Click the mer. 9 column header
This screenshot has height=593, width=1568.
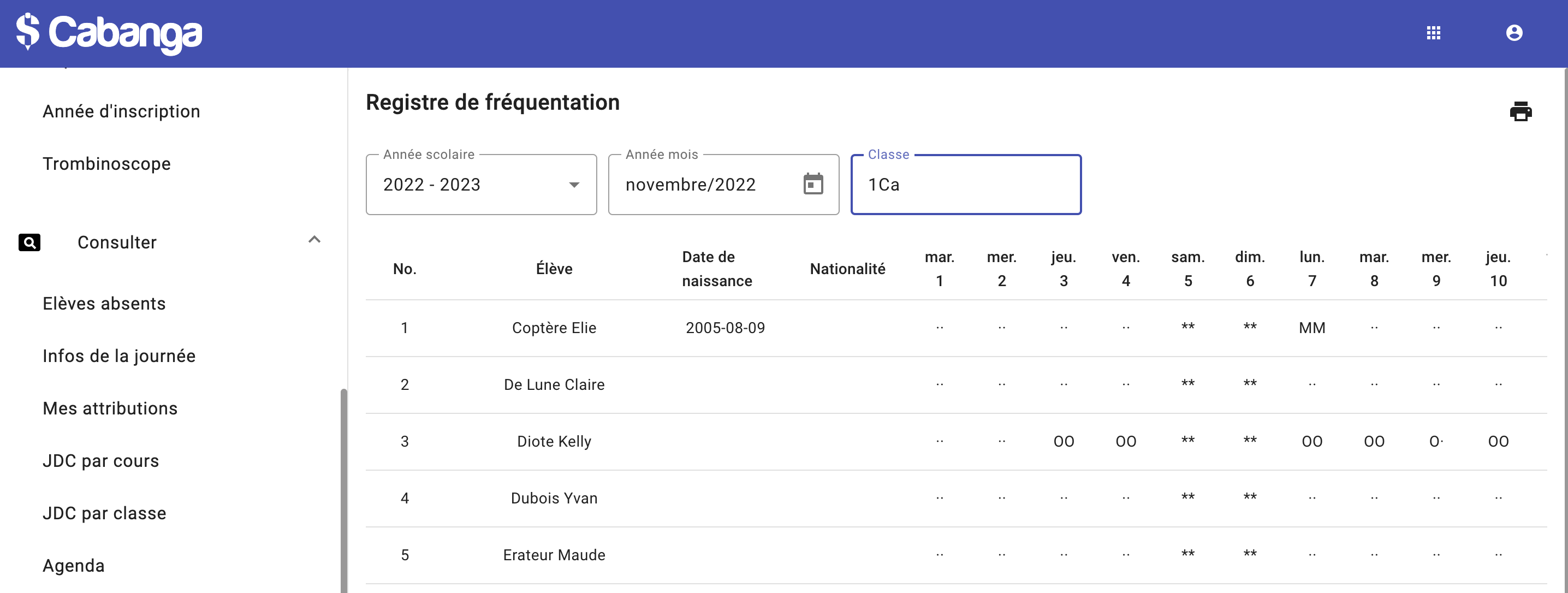pyautogui.click(x=1436, y=269)
